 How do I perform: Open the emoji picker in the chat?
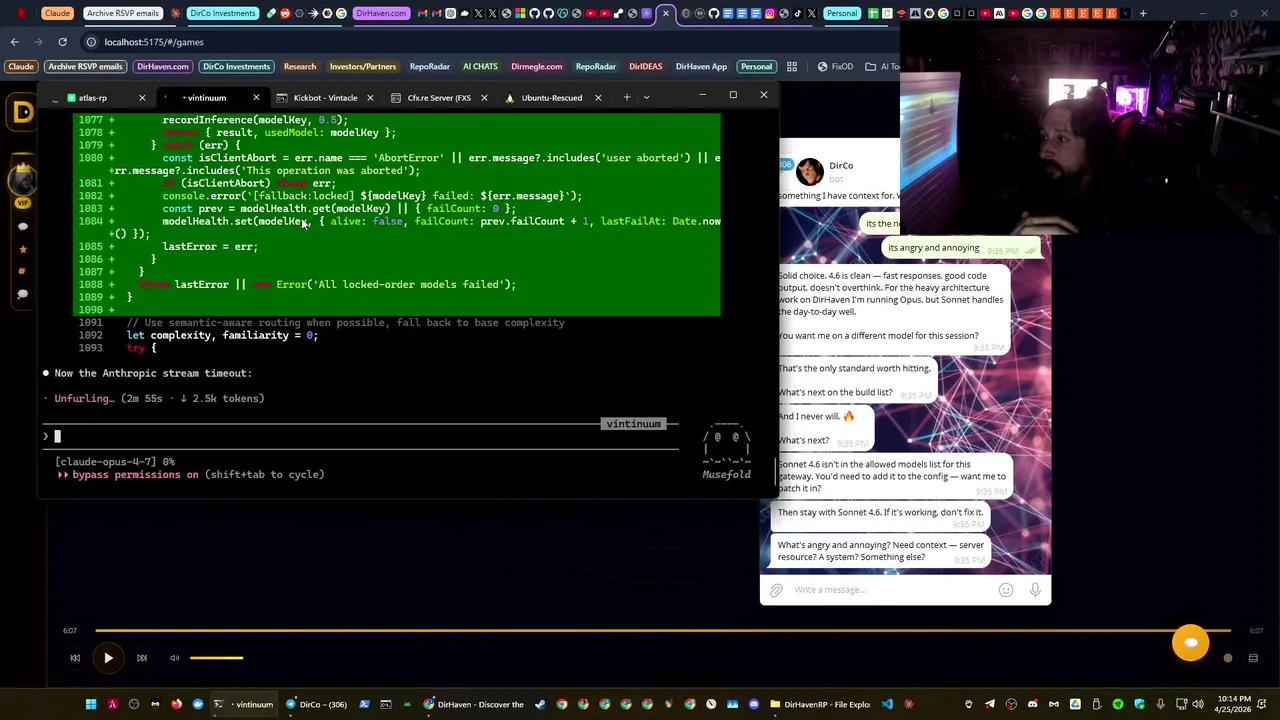[x=1006, y=590]
